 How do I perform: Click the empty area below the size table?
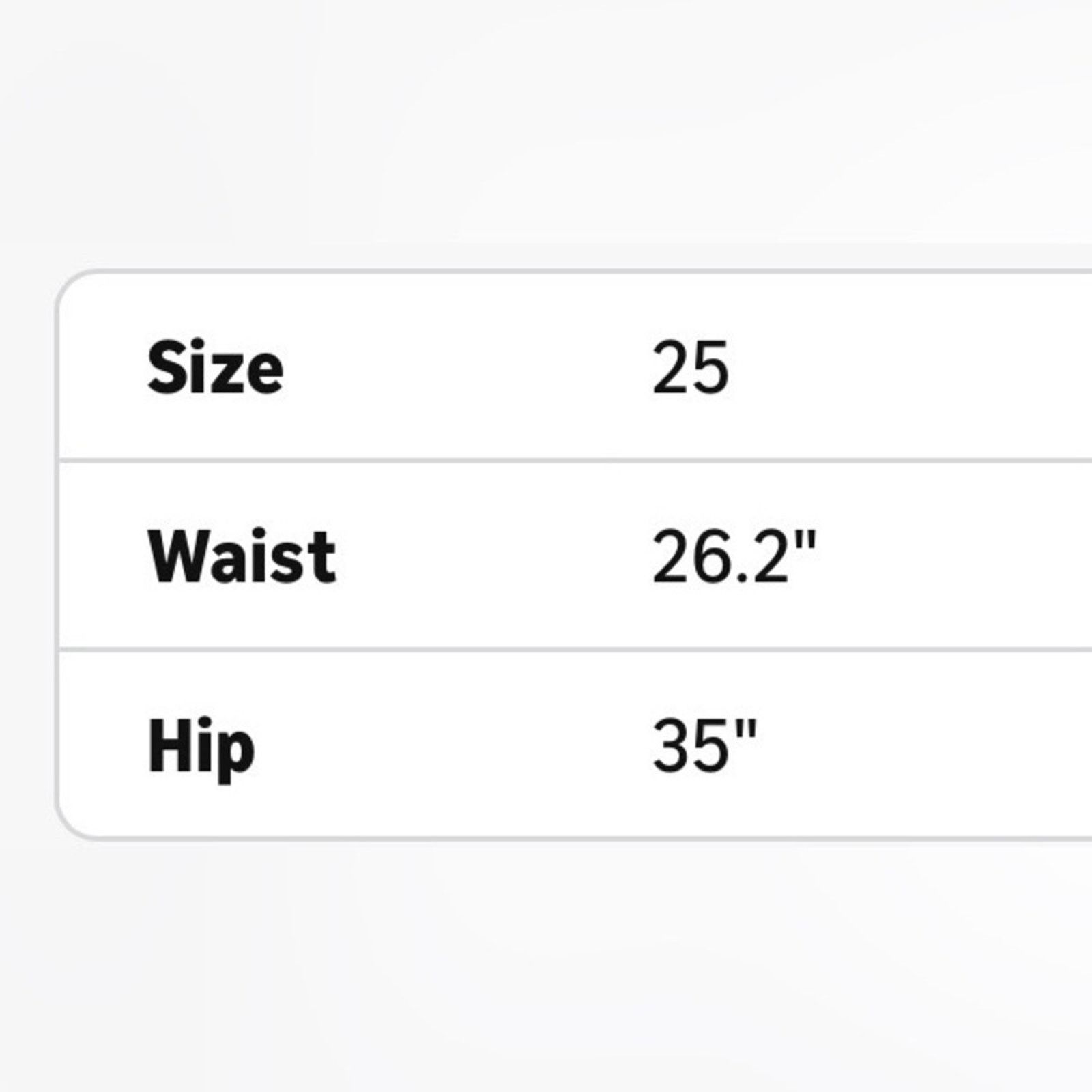pyautogui.click(x=546, y=966)
